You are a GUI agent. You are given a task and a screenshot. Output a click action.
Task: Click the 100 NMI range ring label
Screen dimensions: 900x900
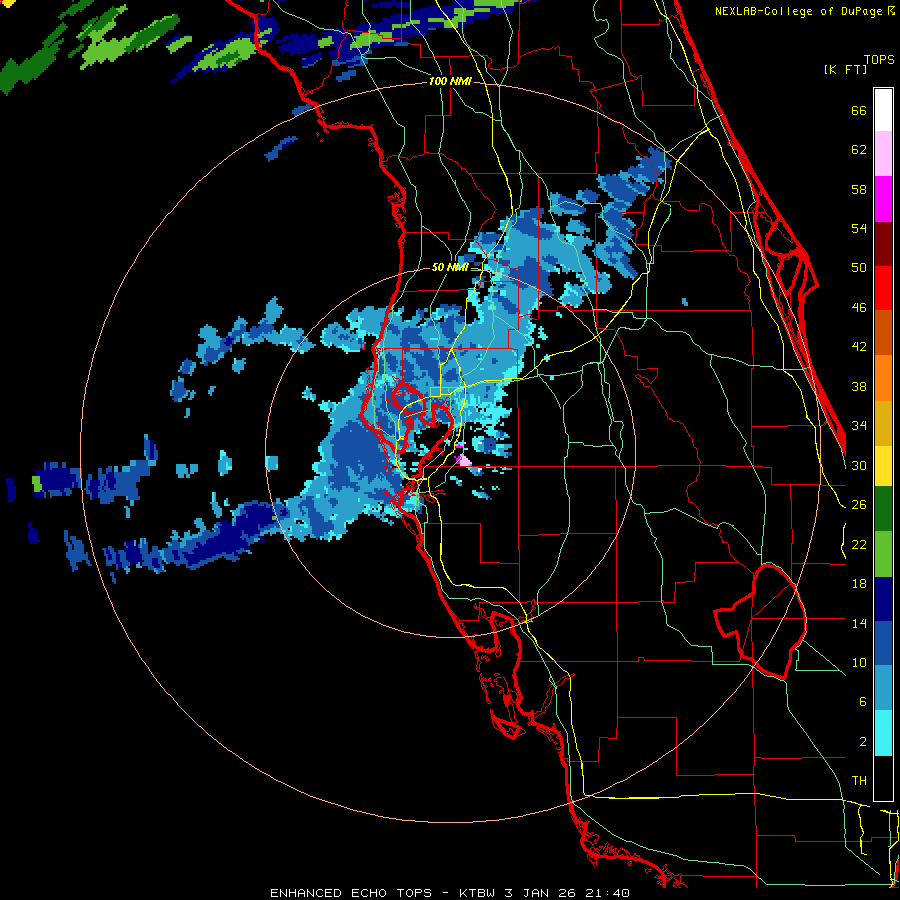[450, 82]
